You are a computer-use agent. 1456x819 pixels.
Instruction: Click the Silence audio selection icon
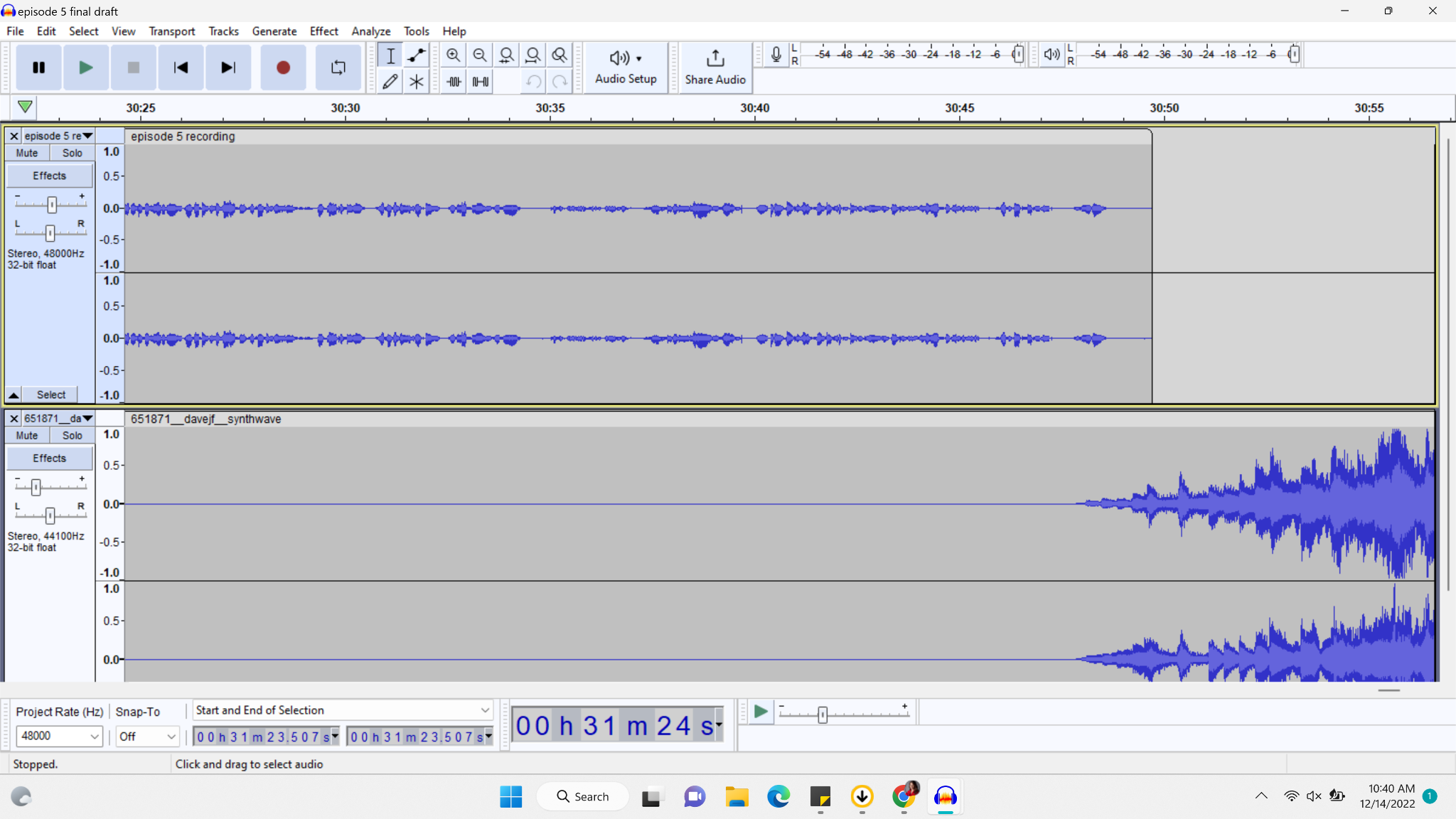pyautogui.click(x=481, y=82)
